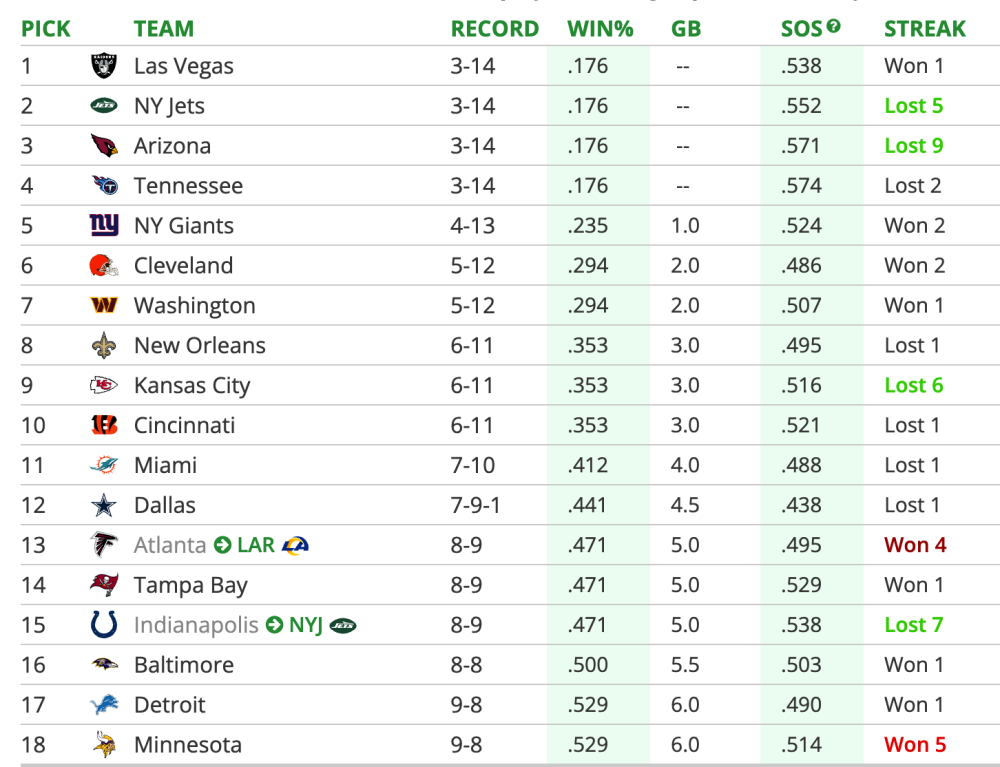Click the Kansas City Chiefs logo
The width and height of the screenshot is (1000, 767).
point(104,386)
